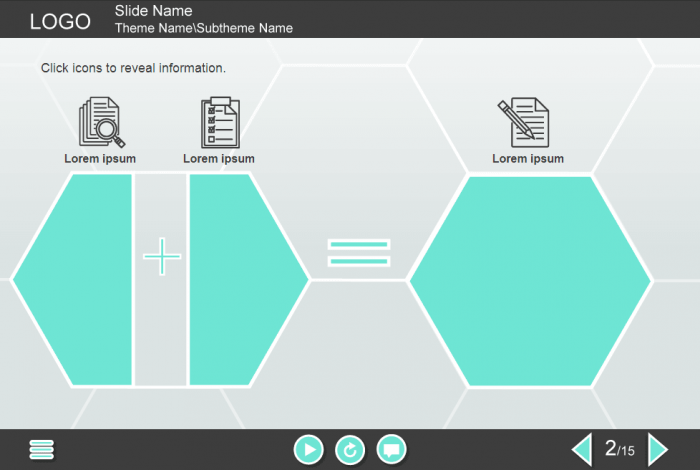Click the document with magnifying glass icon

click(x=100, y=122)
